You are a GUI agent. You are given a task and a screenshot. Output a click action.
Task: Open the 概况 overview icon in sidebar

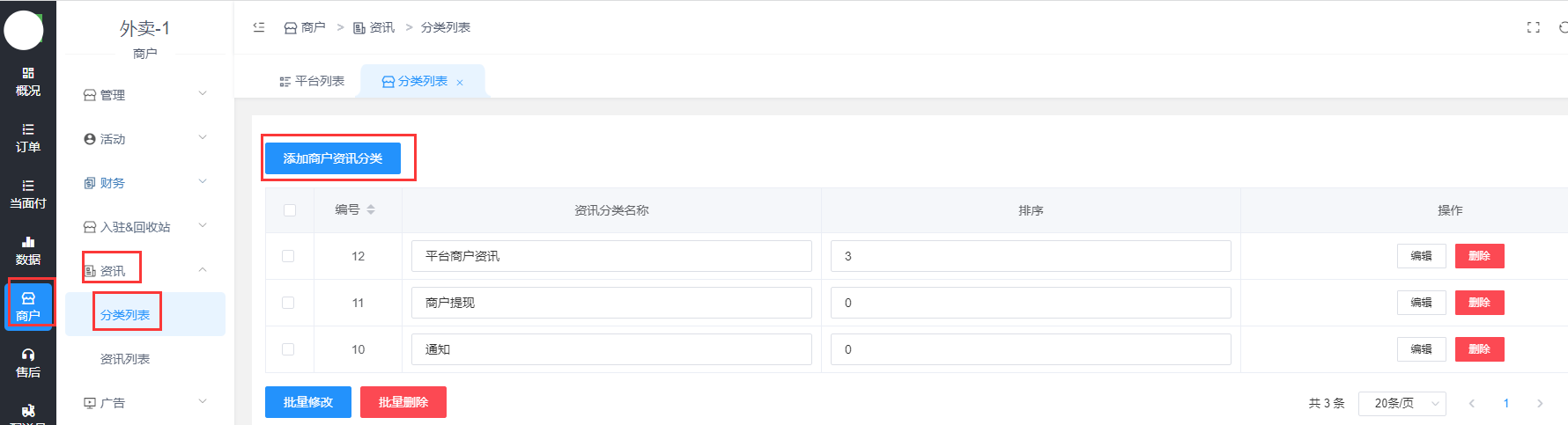point(28,81)
